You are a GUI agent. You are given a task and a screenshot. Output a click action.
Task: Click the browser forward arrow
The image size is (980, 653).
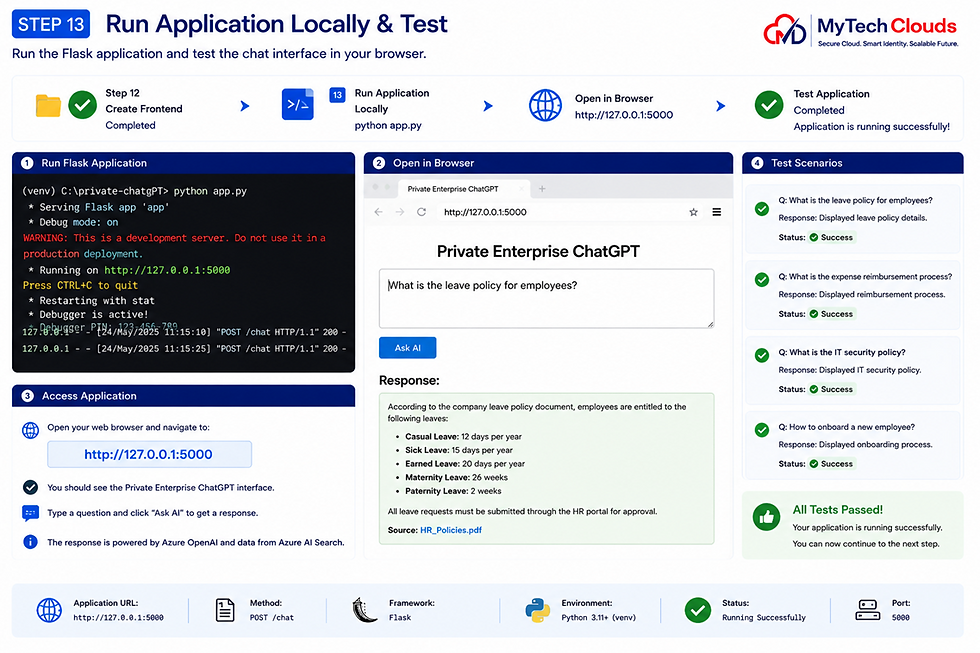400,212
